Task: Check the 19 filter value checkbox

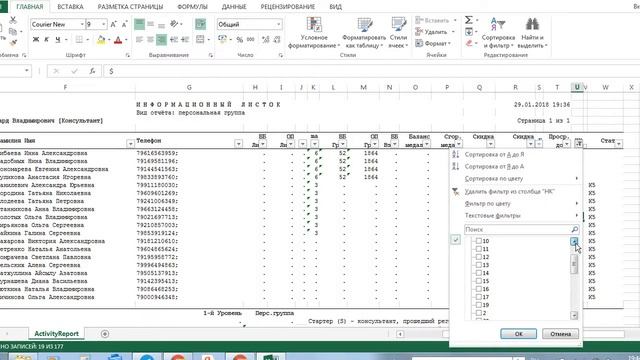Action: pyautogui.click(x=479, y=305)
